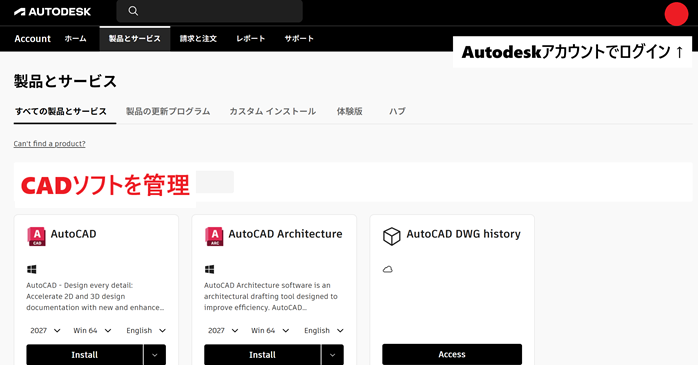Click the AutoCAD Architecture product icon
This screenshot has height=365, width=698.
click(214, 236)
